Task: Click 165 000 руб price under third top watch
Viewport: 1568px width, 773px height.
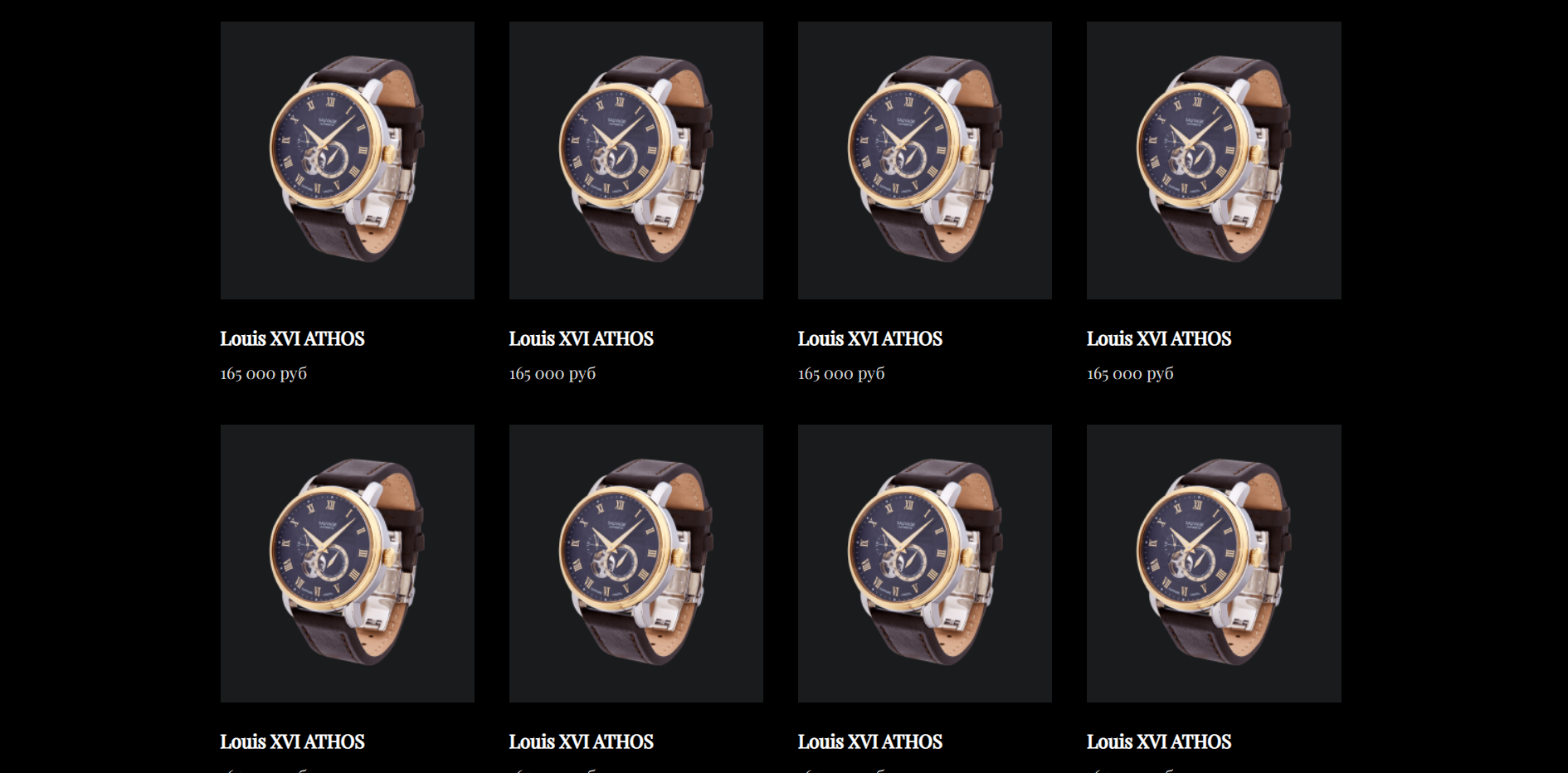Action: 840,374
